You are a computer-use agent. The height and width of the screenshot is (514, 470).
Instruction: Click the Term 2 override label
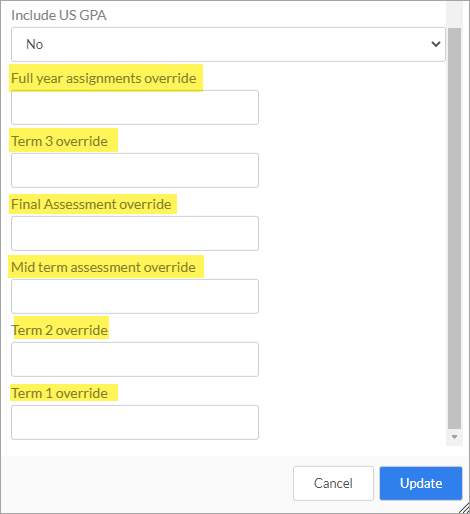60,330
